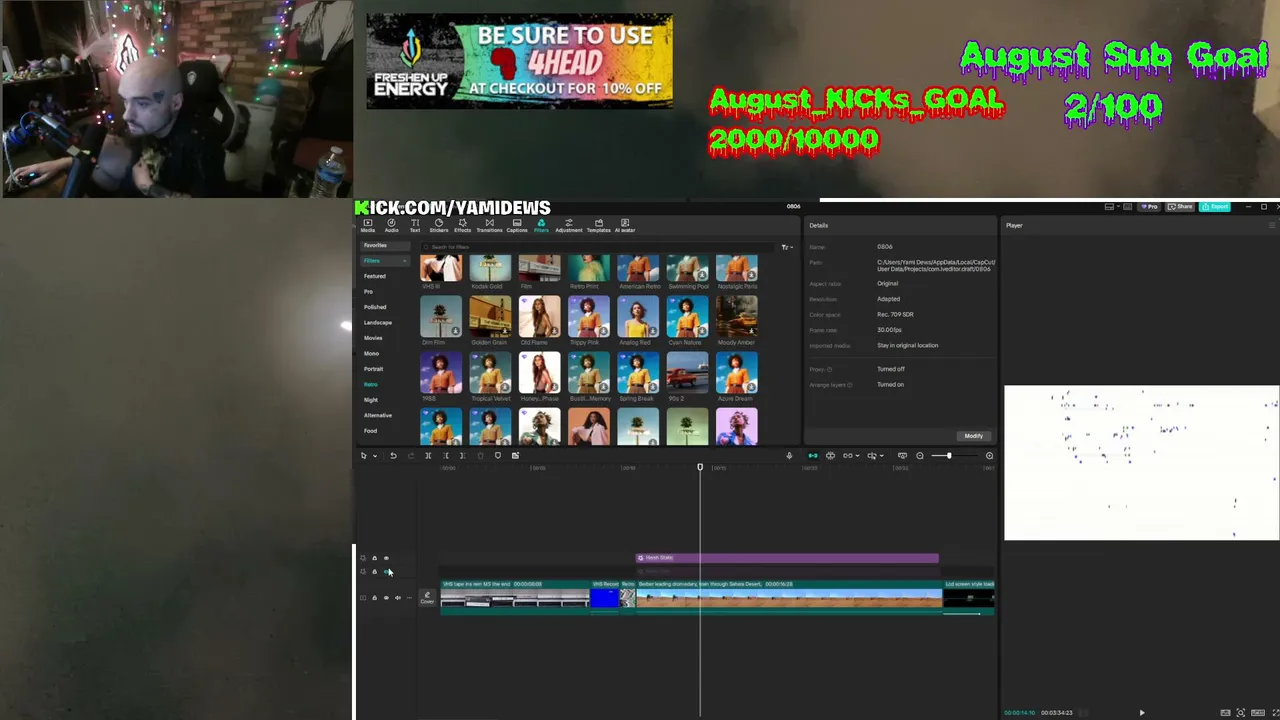Switch to the Effects tab
This screenshot has height=720, width=1280.
tap(462, 226)
